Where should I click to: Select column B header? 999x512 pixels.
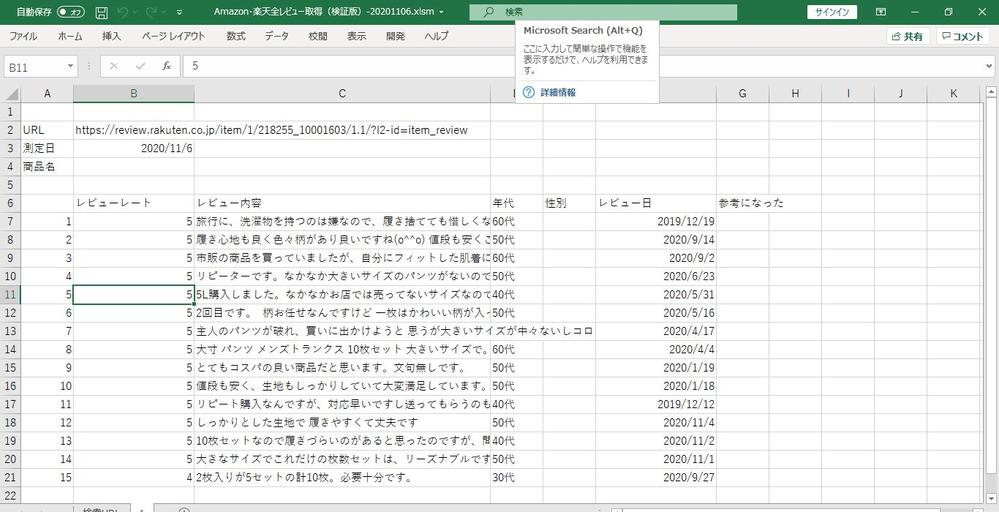pos(134,94)
